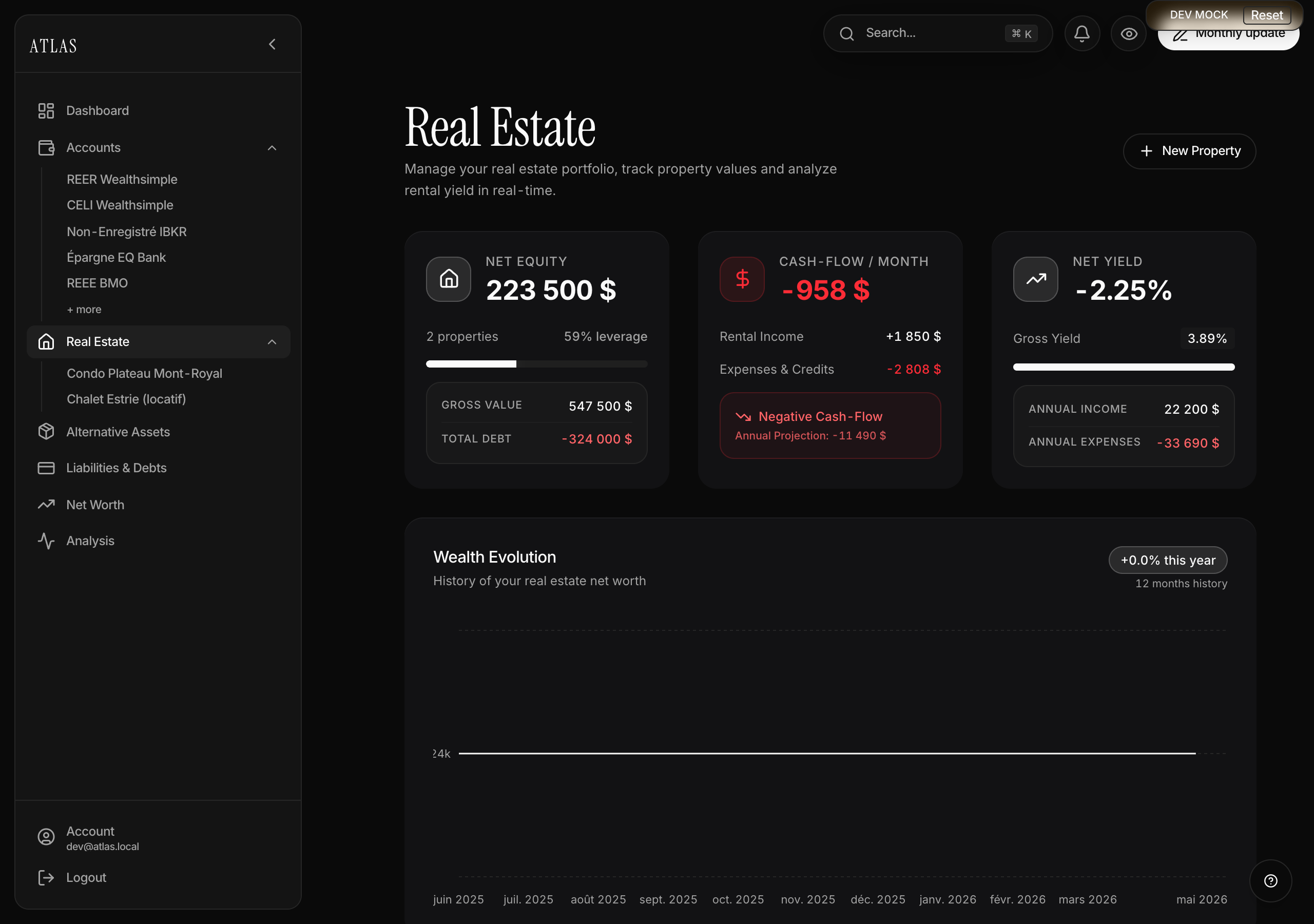Open CELI Wealthsimple account
This screenshot has height=924, width=1314.
[x=120, y=205]
